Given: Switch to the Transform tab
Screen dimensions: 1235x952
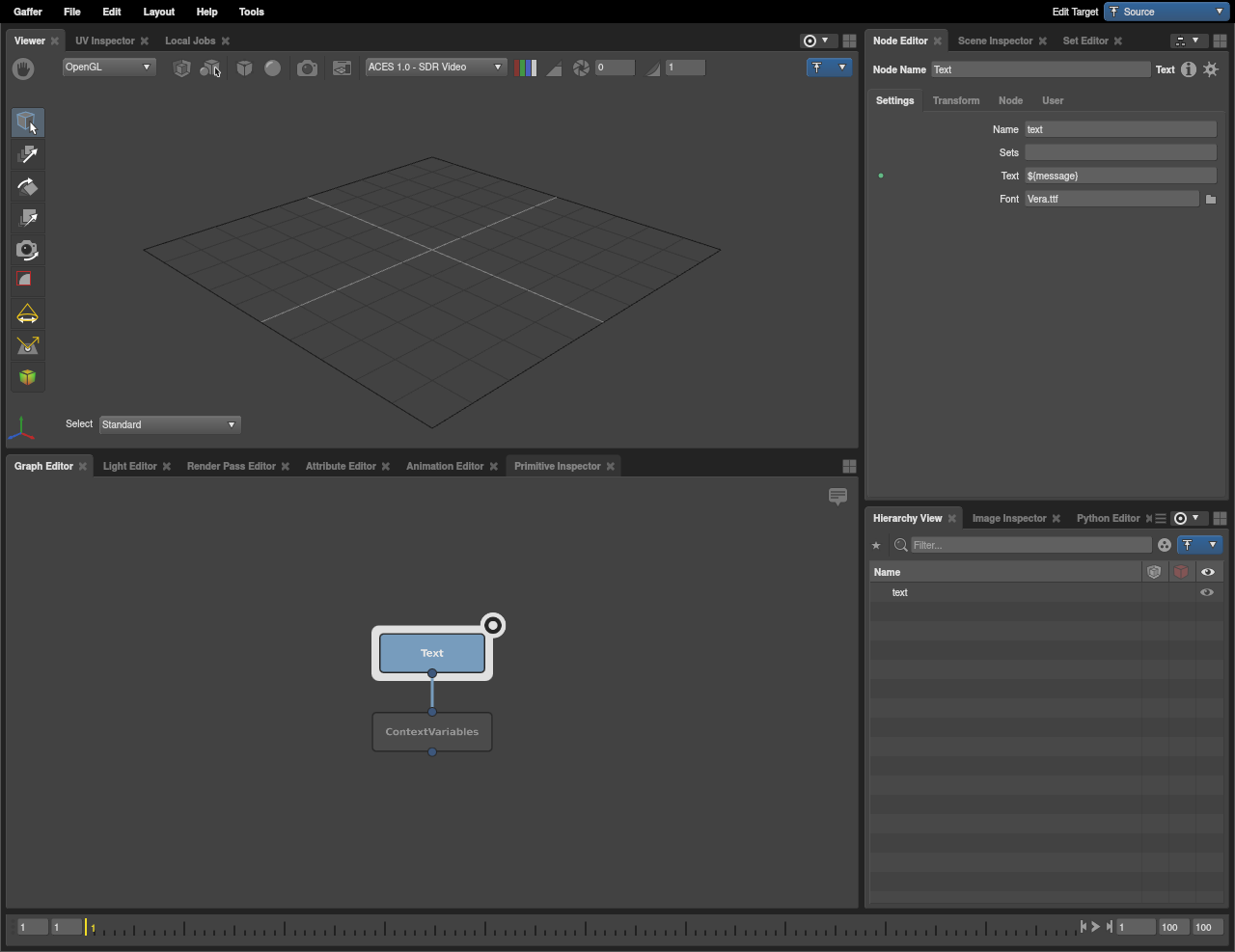Looking at the screenshot, I should (x=955, y=100).
